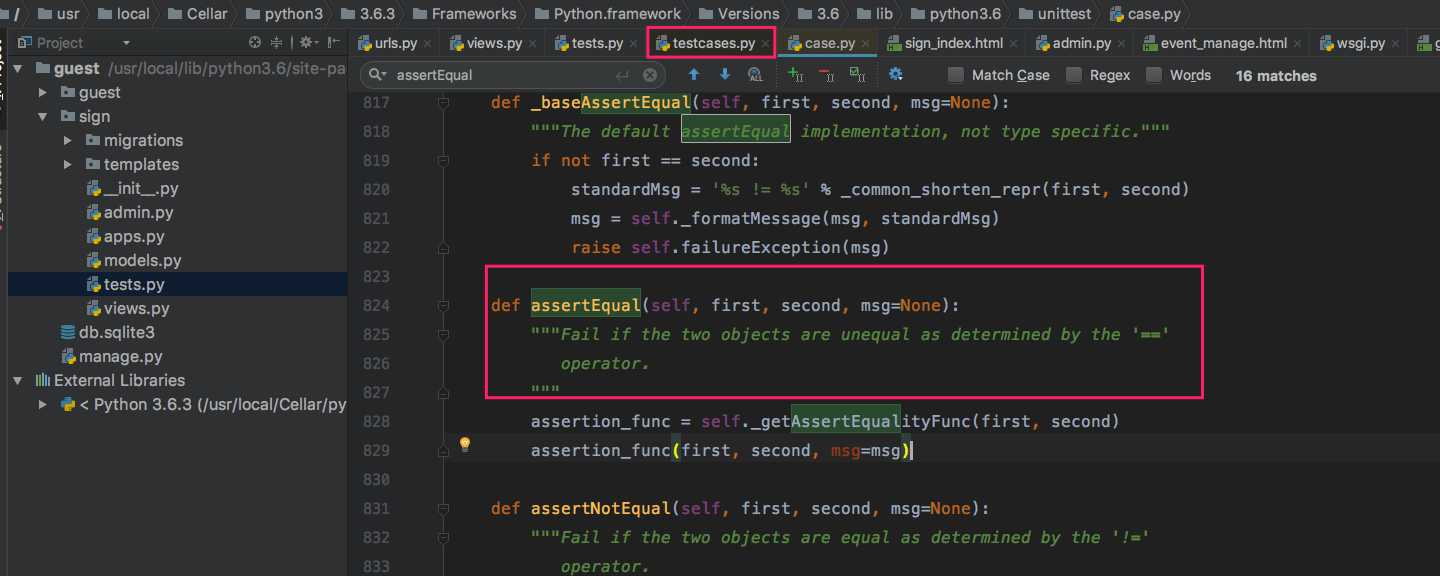Switch to the urls.py tab

(x=393, y=43)
